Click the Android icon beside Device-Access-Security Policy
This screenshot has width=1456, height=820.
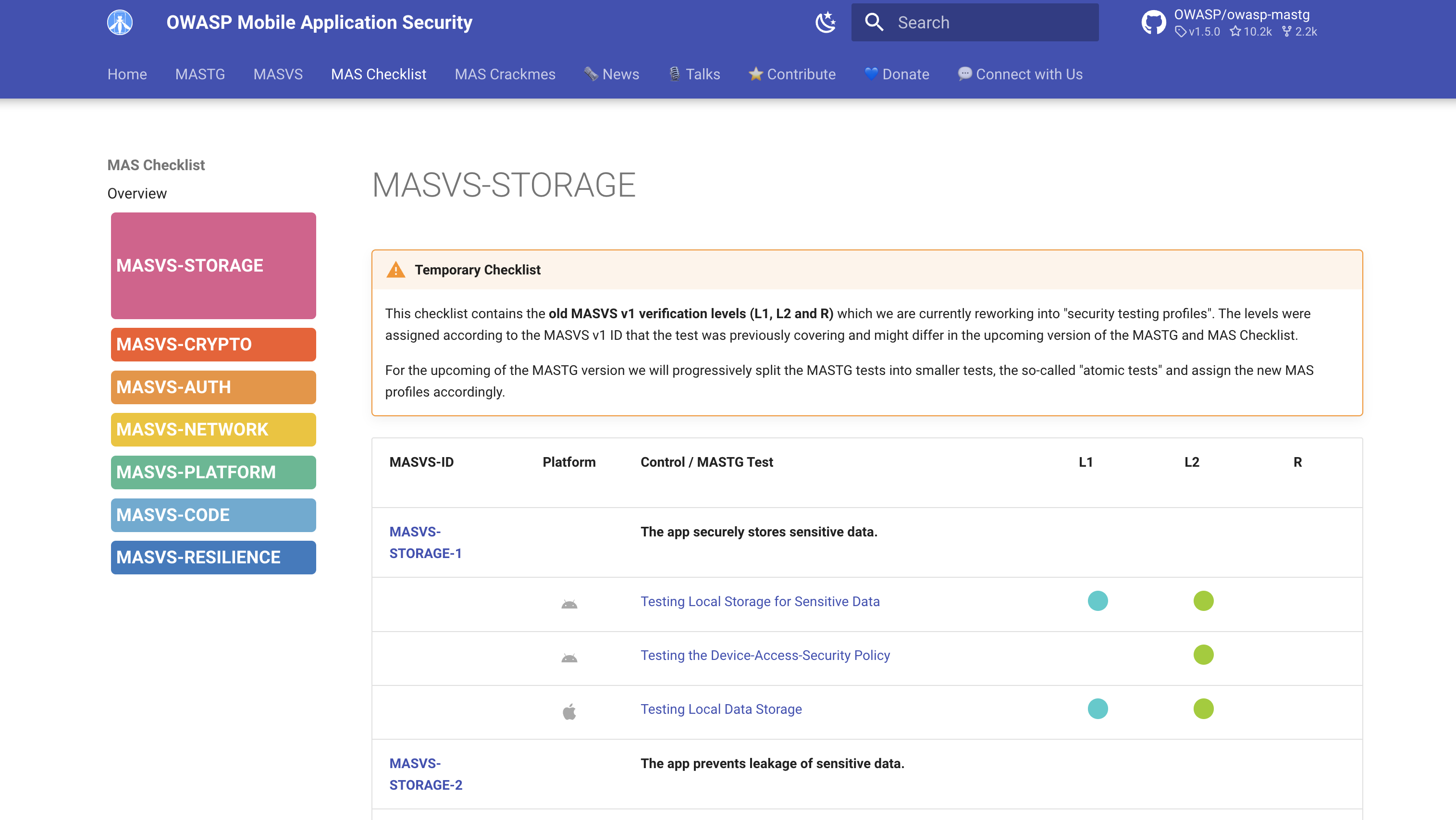coord(569,658)
